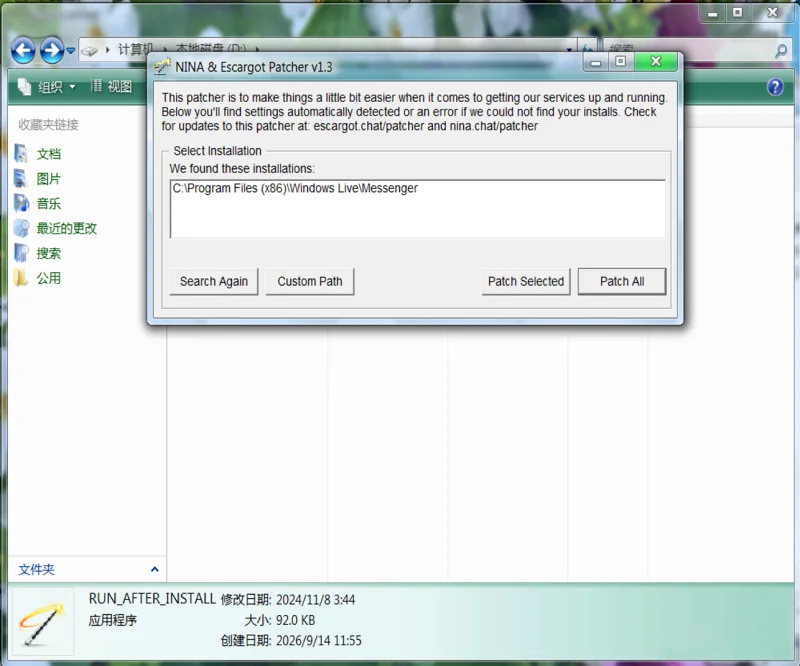
Task: Click the 最近的更改 icon
Action: [x=21, y=228]
